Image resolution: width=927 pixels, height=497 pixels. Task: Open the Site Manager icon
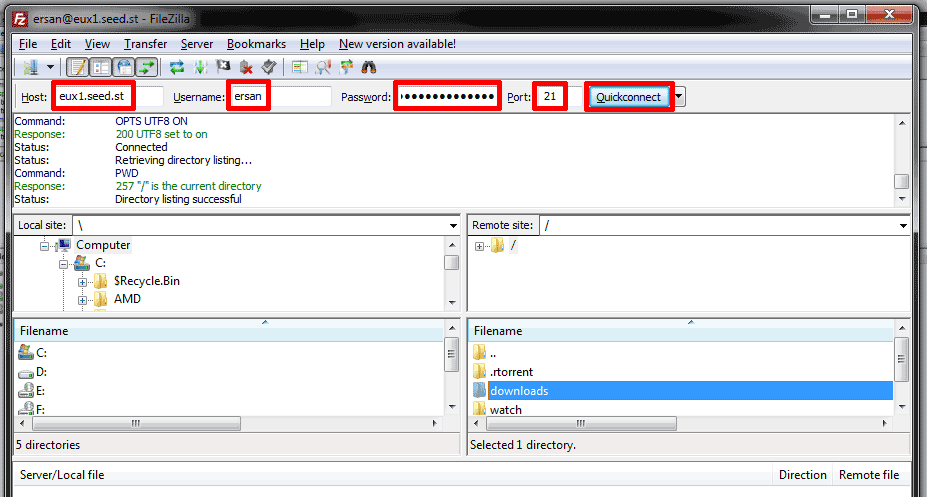[x=31, y=67]
